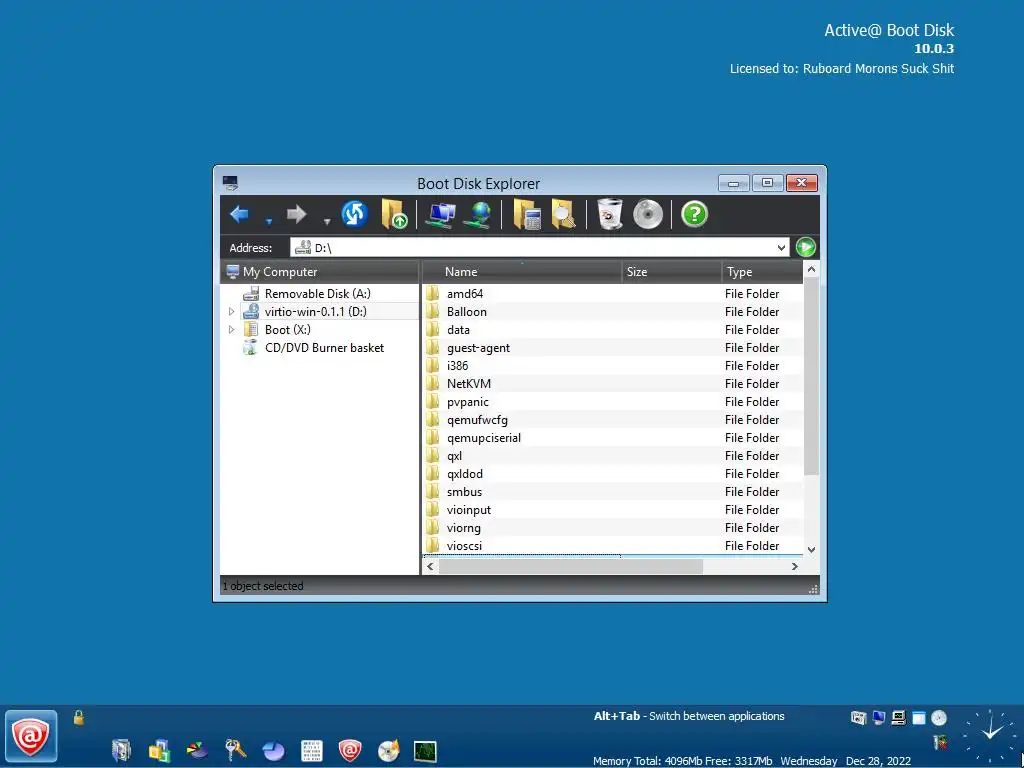Select the NetKVM folder

click(x=468, y=384)
